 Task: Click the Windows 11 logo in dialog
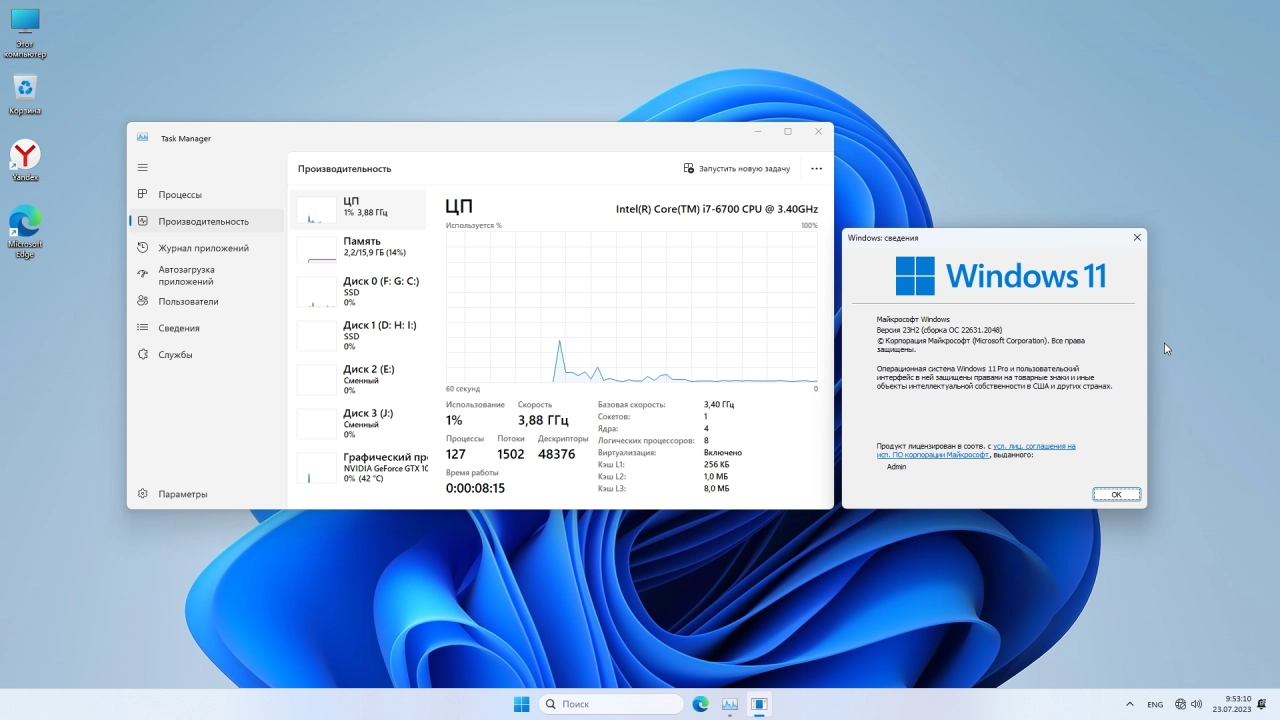point(1000,275)
